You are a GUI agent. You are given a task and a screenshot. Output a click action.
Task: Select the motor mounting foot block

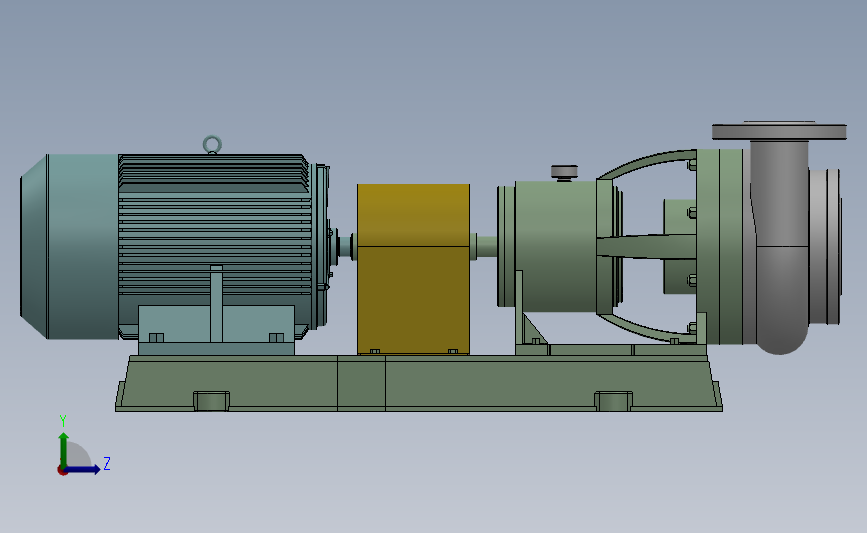[216, 330]
